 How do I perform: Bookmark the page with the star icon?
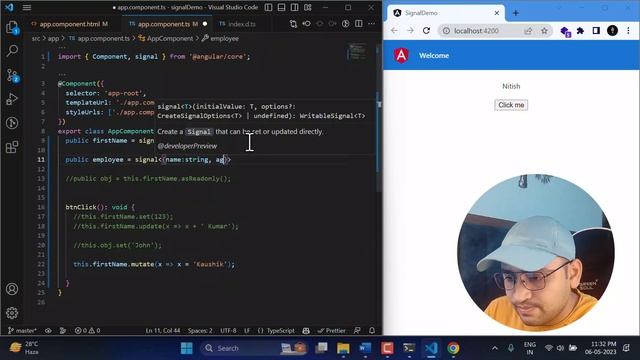click(544, 31)
